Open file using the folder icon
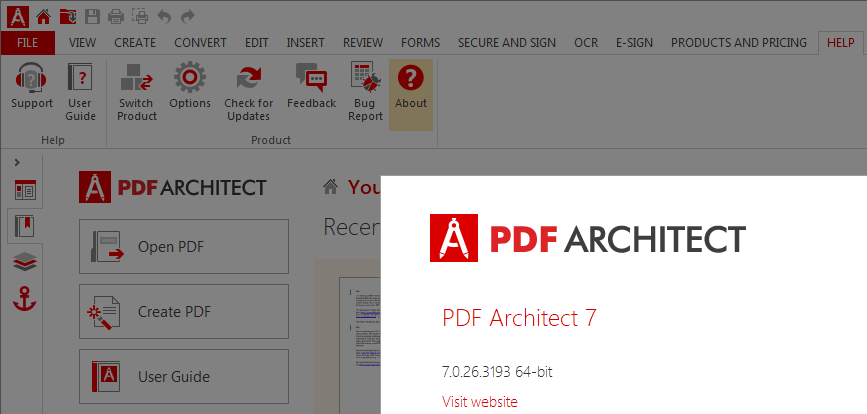 tap(68, 17)
